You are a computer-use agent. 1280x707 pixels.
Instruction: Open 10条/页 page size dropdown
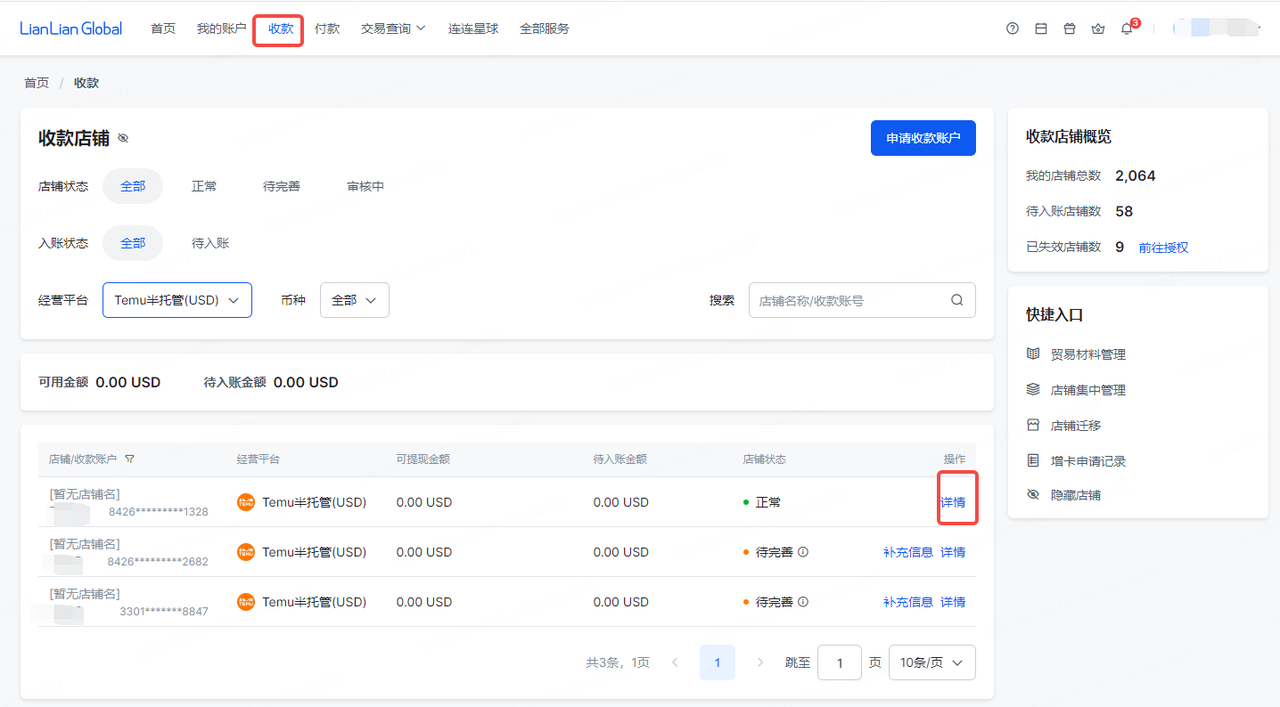click(932, 662)
